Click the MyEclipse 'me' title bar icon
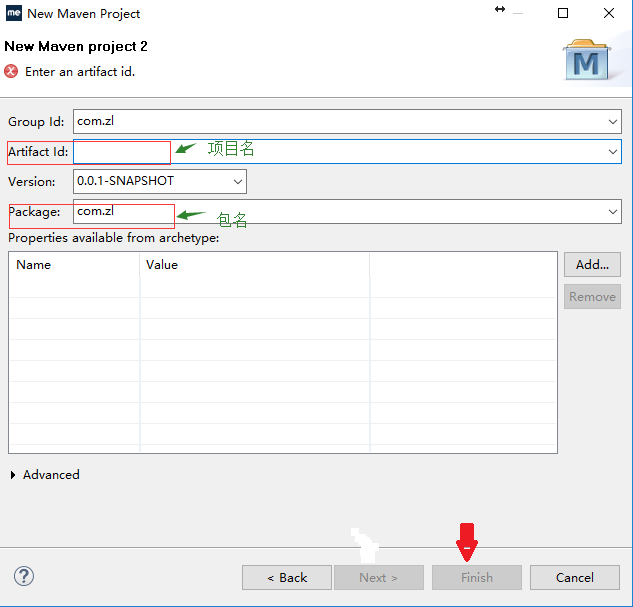 coord(14,13)
